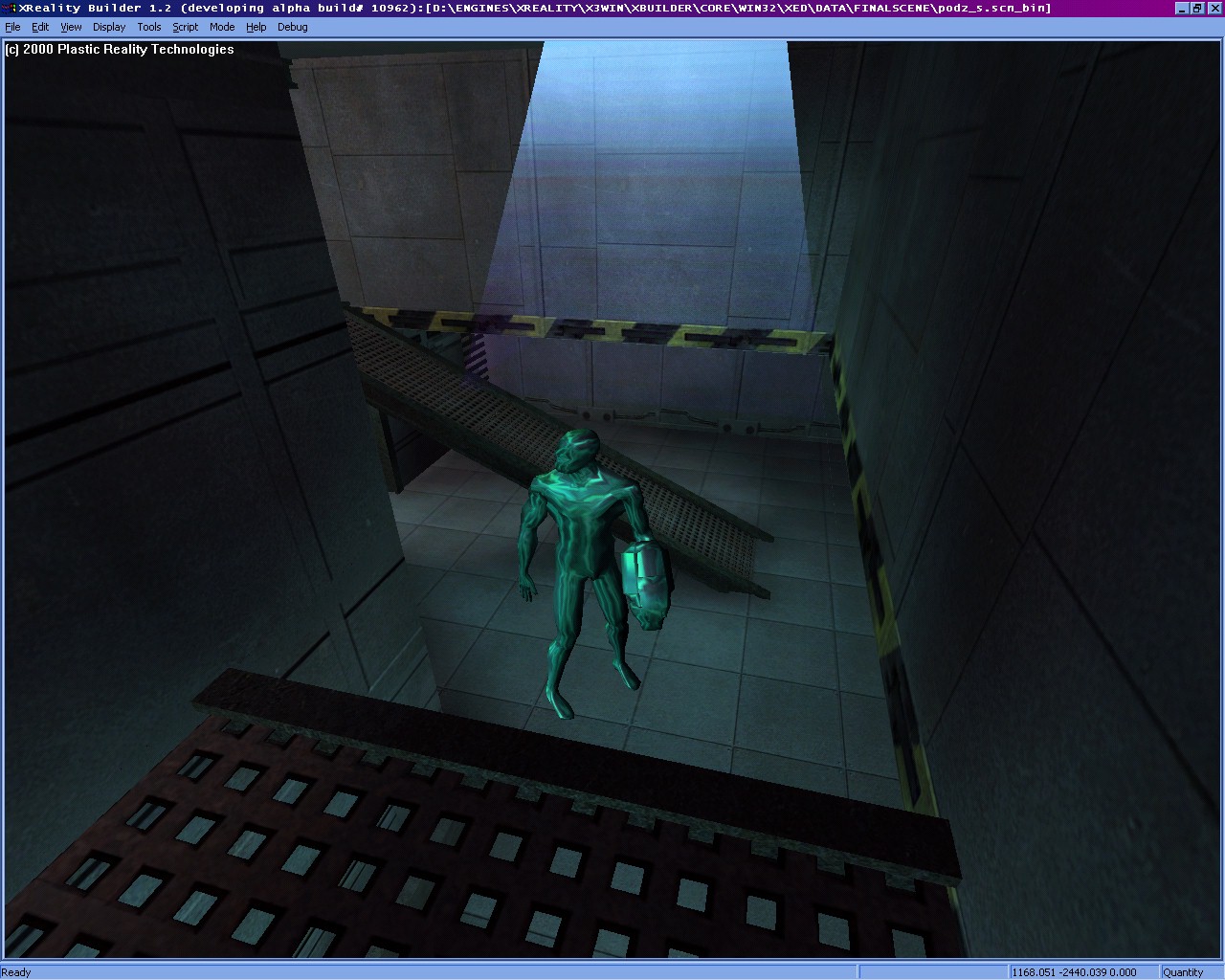1225x980 pixels.
Task: Close the XReality Builder window
Action: (1214, 8)
